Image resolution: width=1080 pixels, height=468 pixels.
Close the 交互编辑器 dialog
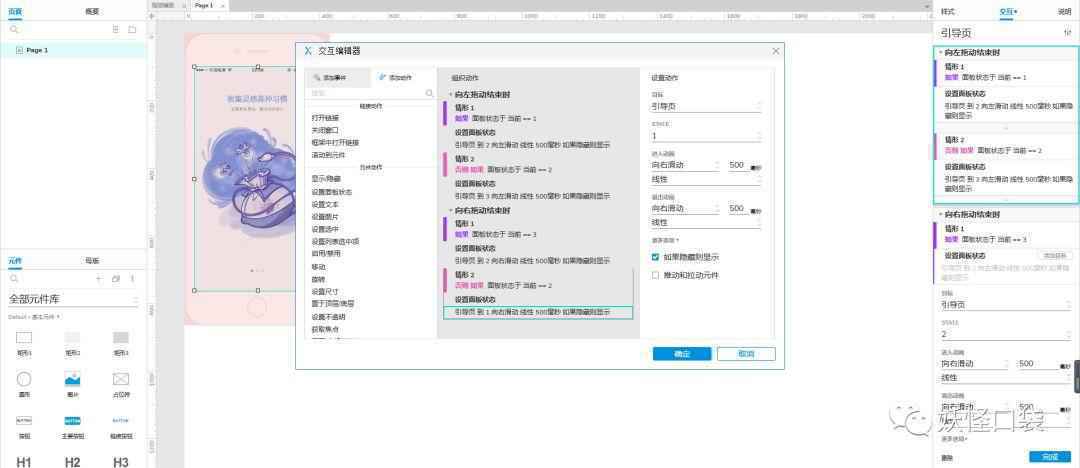tap(776, 51)
